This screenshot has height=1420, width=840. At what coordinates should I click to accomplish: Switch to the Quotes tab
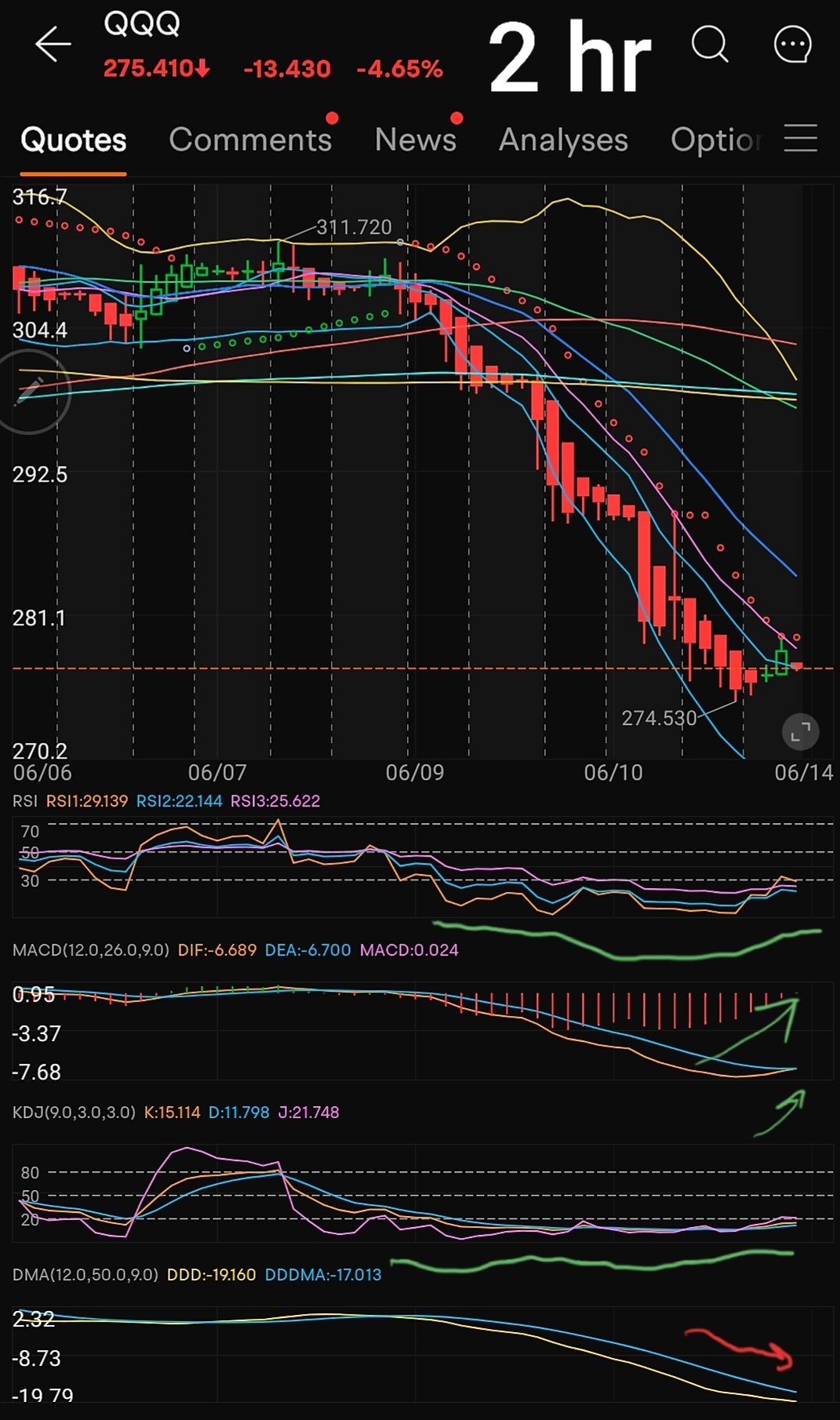click(73, 140)
